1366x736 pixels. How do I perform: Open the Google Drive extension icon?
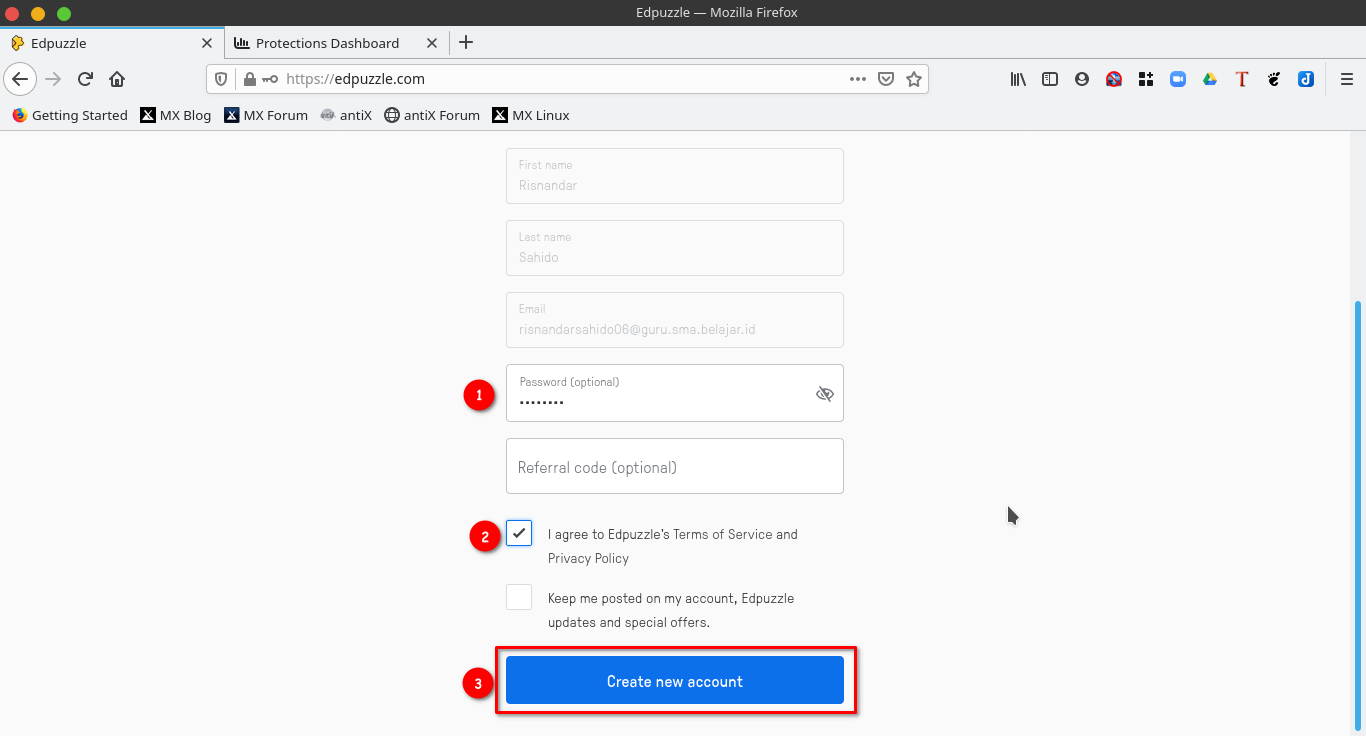click(x=1210, y=79)
